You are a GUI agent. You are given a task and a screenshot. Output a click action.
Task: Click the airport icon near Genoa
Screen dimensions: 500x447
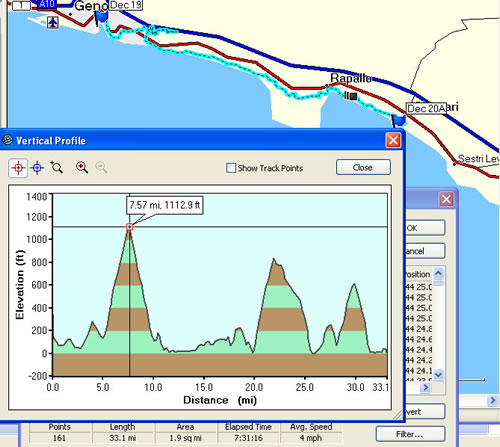53,22
